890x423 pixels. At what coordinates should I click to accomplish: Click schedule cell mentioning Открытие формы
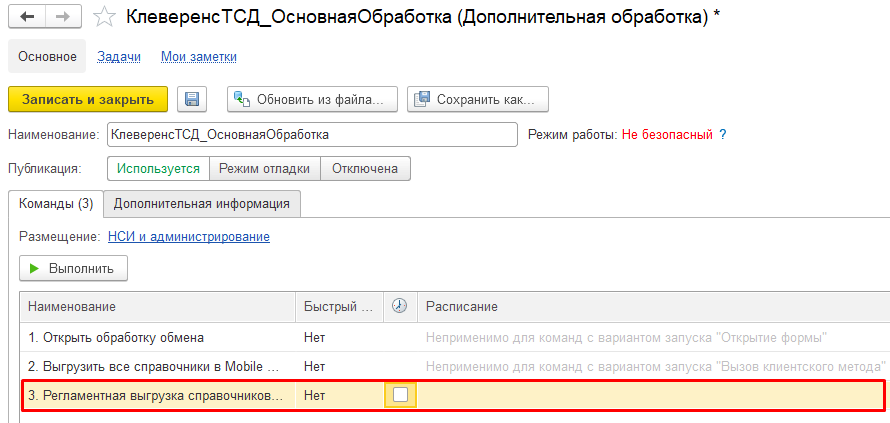tap(654, 338)
